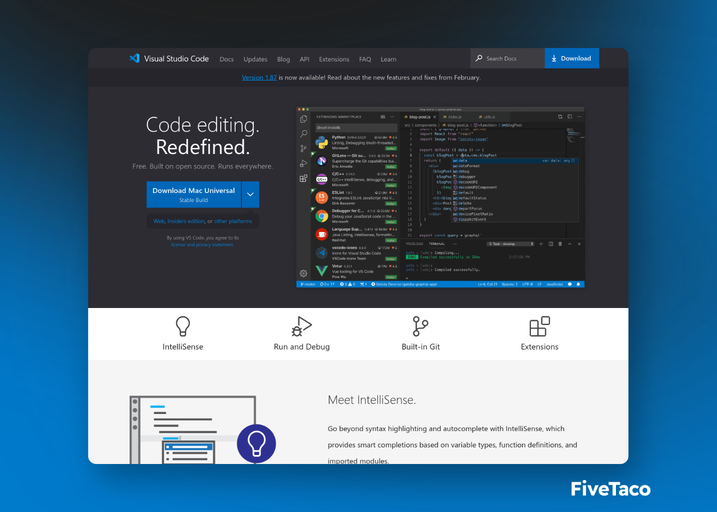Click the Extensions blocks feature icon
The height and width of the screenshot is (512, 717).
pos(540,326)
